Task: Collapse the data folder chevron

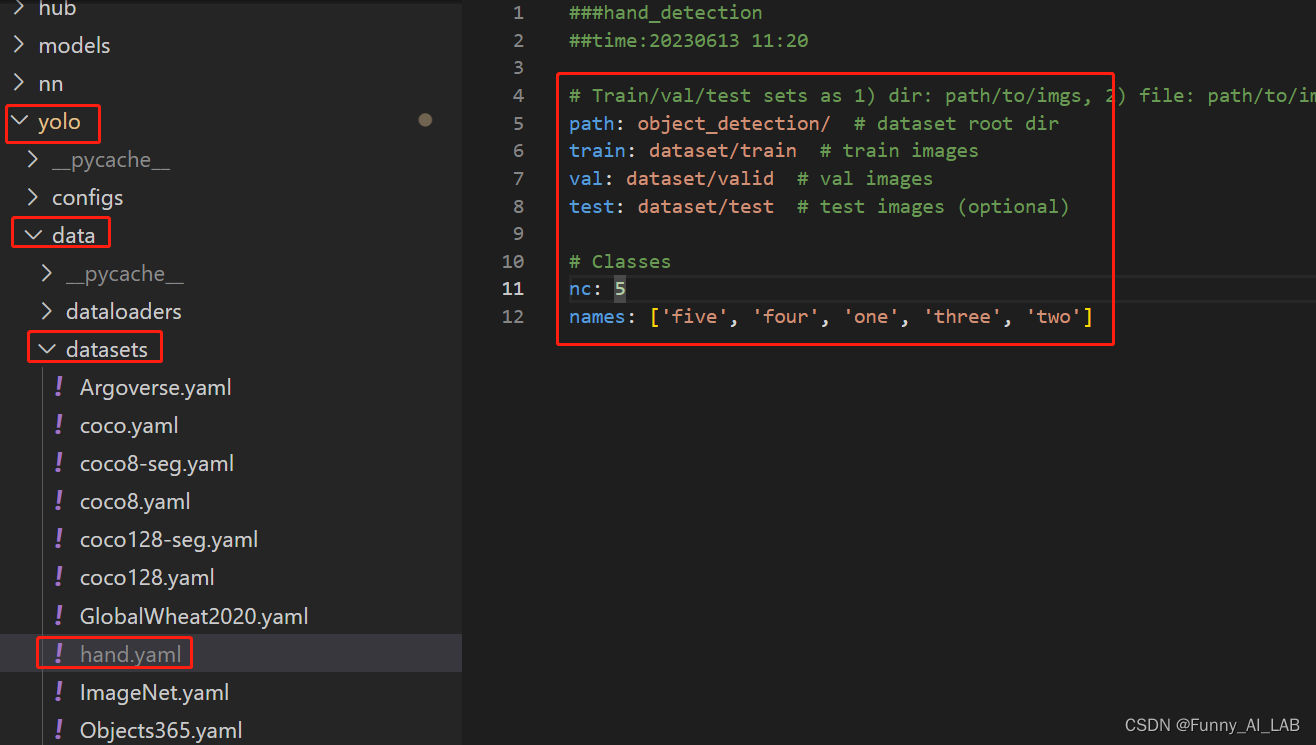Action: [33, 236]
